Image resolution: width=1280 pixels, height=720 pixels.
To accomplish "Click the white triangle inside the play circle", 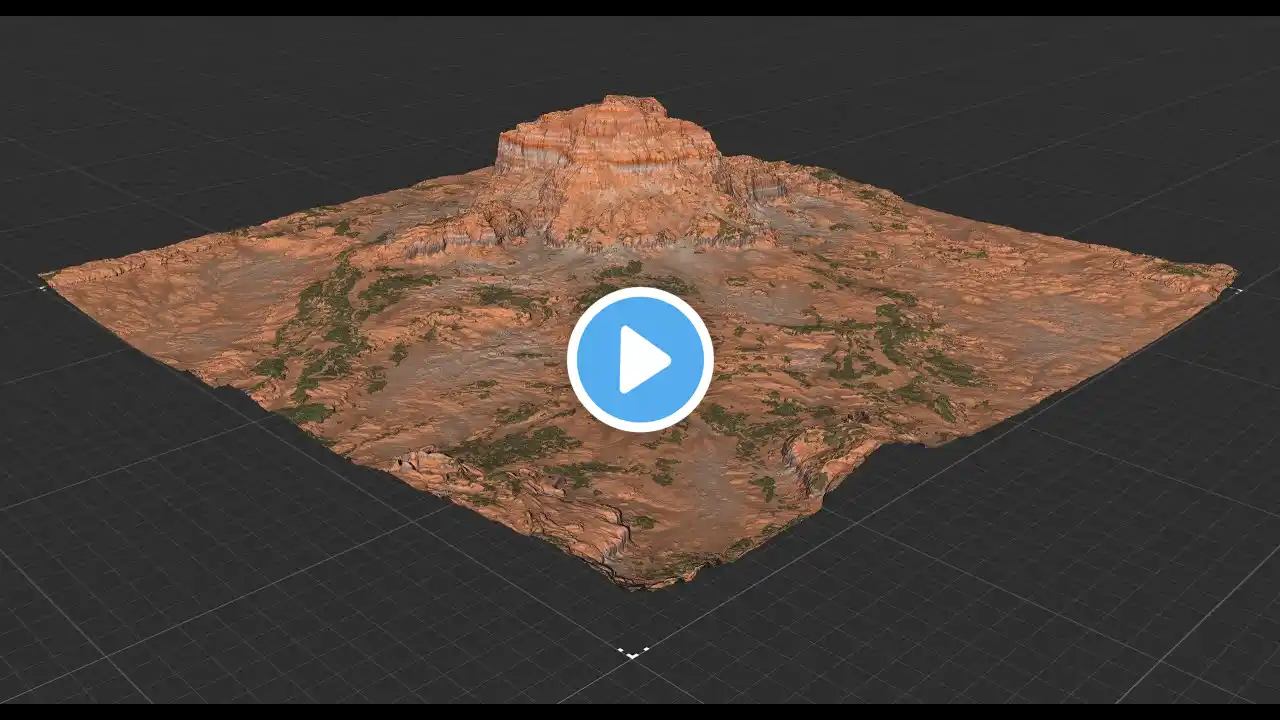I will 644,359.
